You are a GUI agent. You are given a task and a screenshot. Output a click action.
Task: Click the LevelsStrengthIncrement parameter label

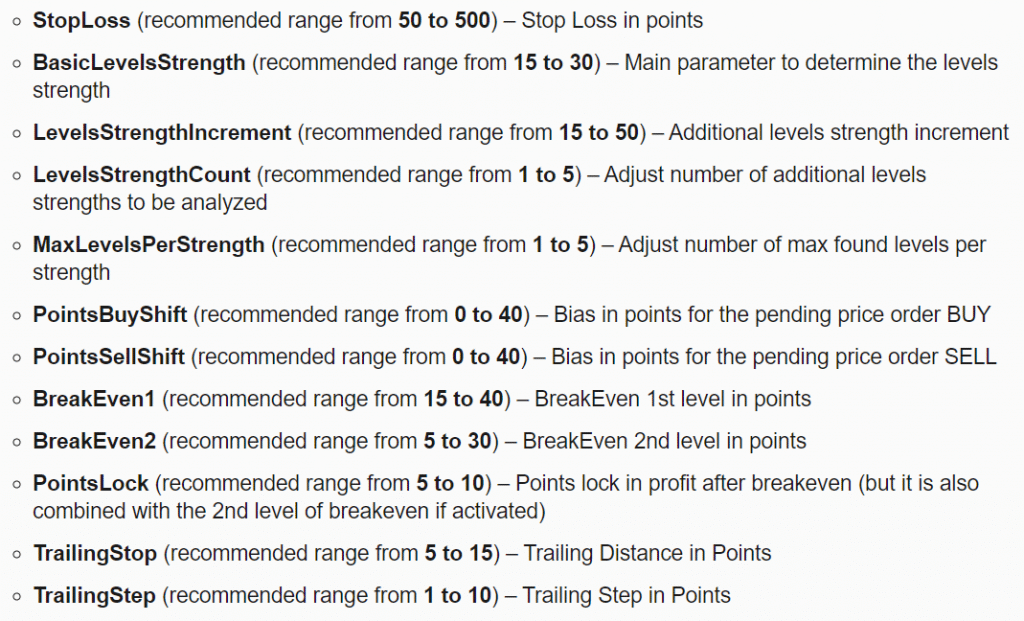pyautogui.click(x=162, y=133)
